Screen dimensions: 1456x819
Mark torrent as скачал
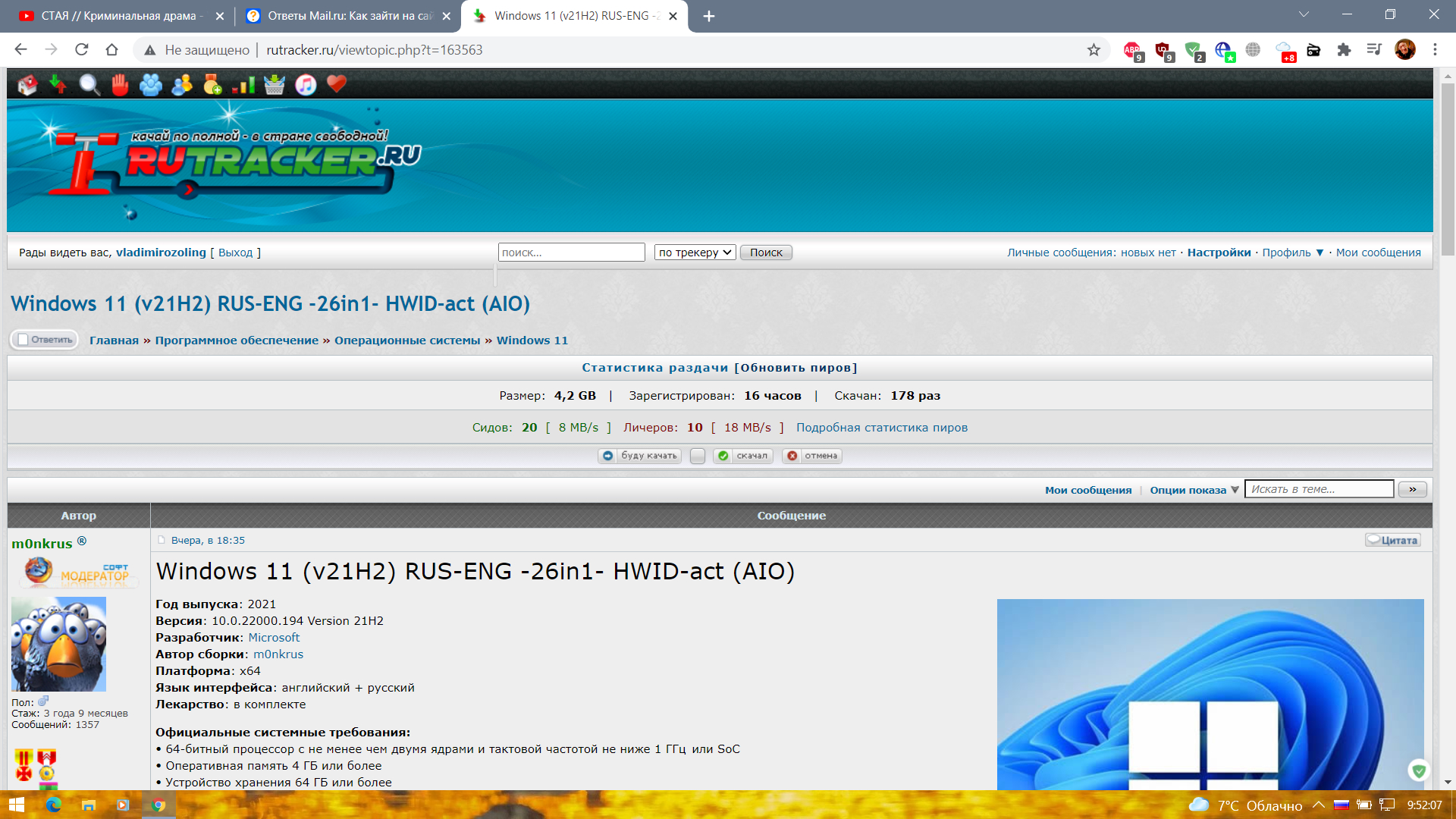pyautogui.click(x=743, y=456)
